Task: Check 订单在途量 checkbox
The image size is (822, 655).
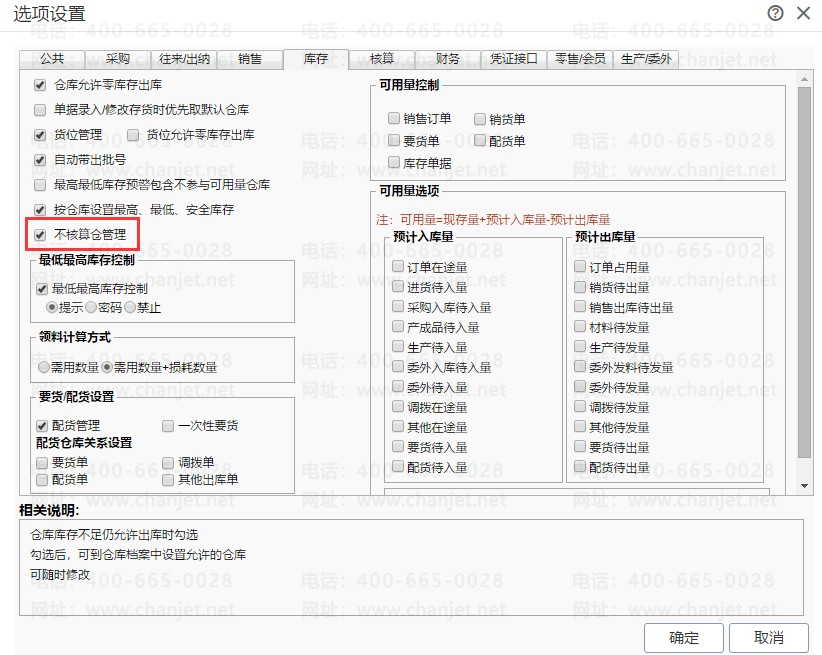Action: (x=398, y=267)
